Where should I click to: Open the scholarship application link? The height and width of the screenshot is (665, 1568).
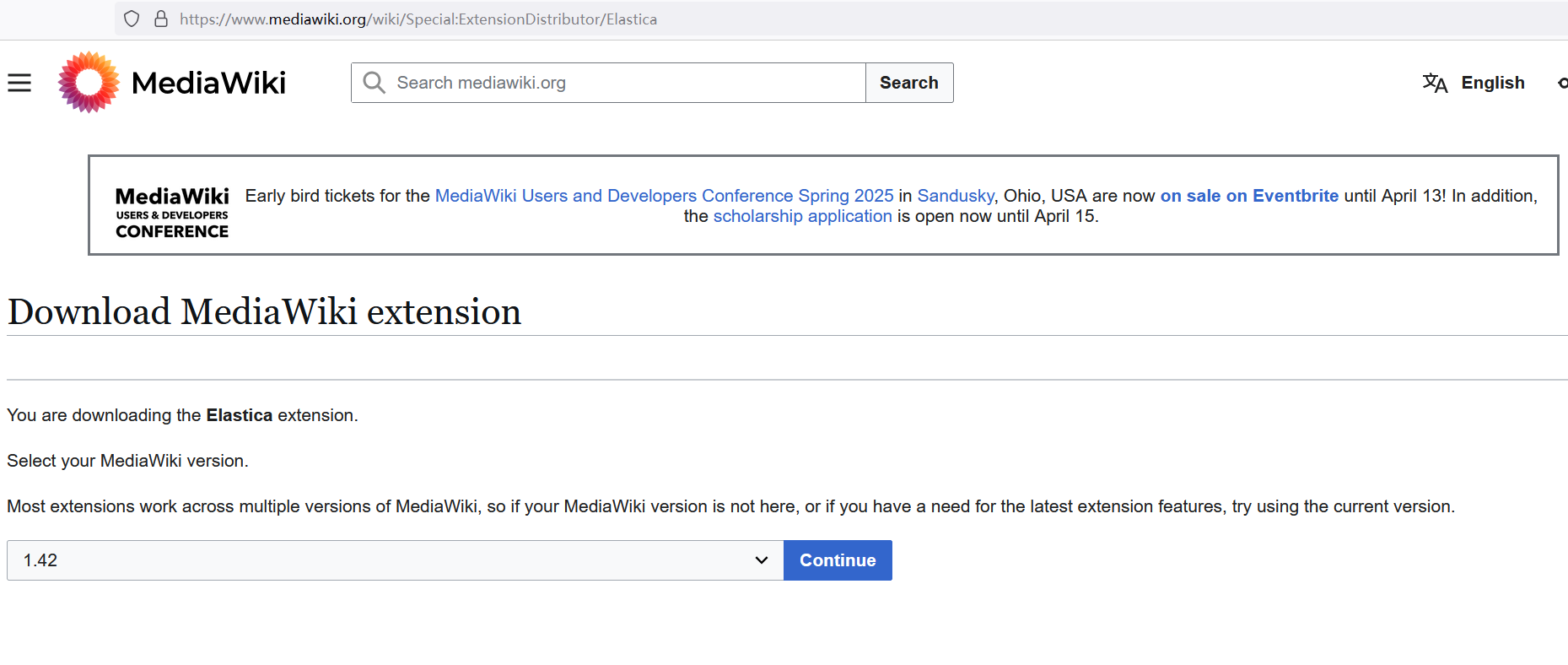pos(802,216)
